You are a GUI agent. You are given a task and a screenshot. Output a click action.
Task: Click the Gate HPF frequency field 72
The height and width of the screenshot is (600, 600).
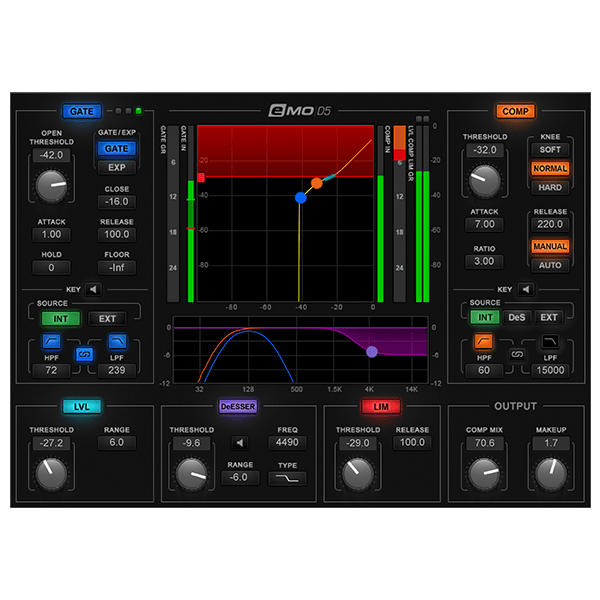(x=51, y=370)
